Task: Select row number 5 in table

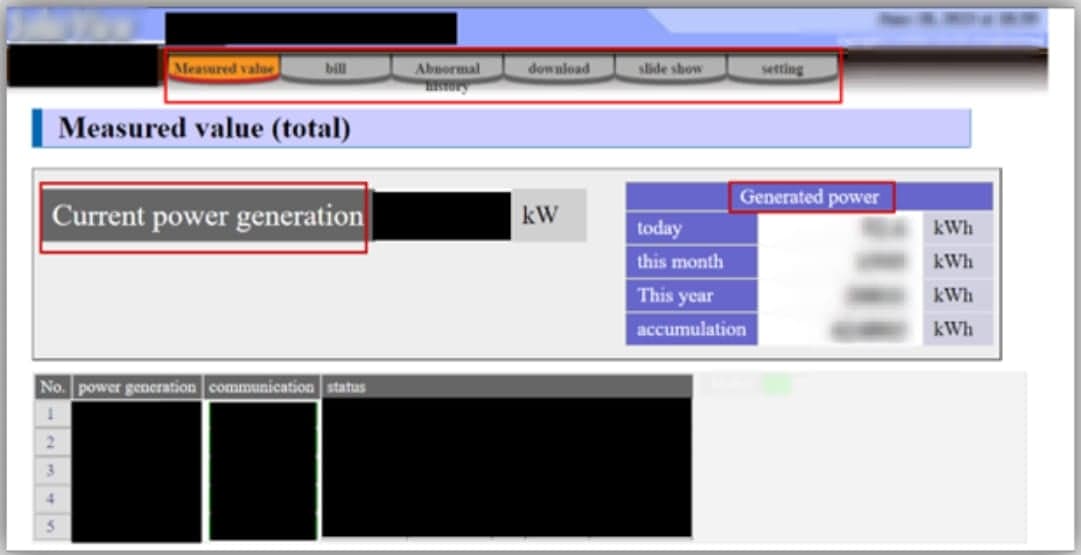Action: point(52,526)
